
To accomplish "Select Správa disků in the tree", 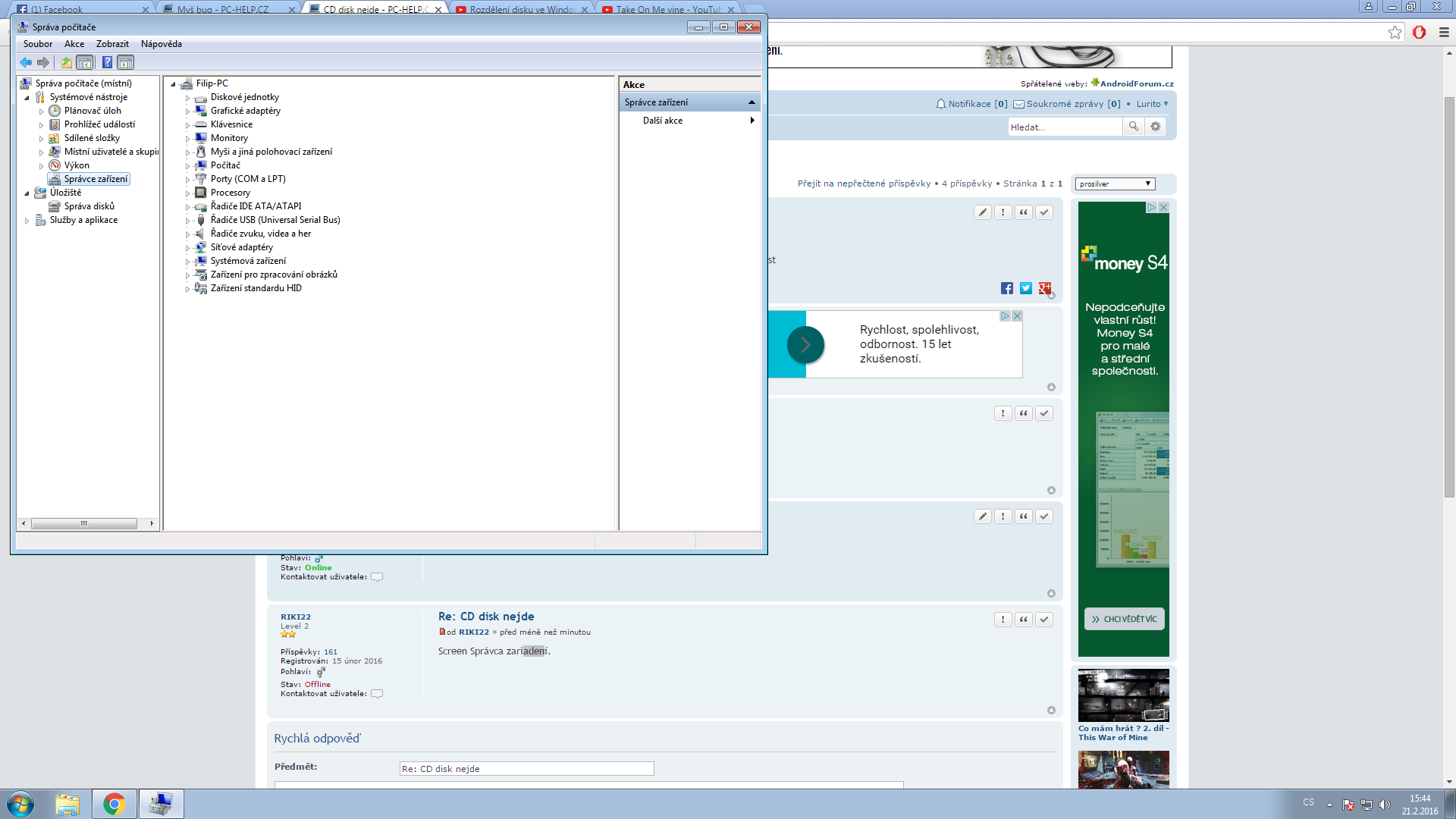I will coord(89,206).
